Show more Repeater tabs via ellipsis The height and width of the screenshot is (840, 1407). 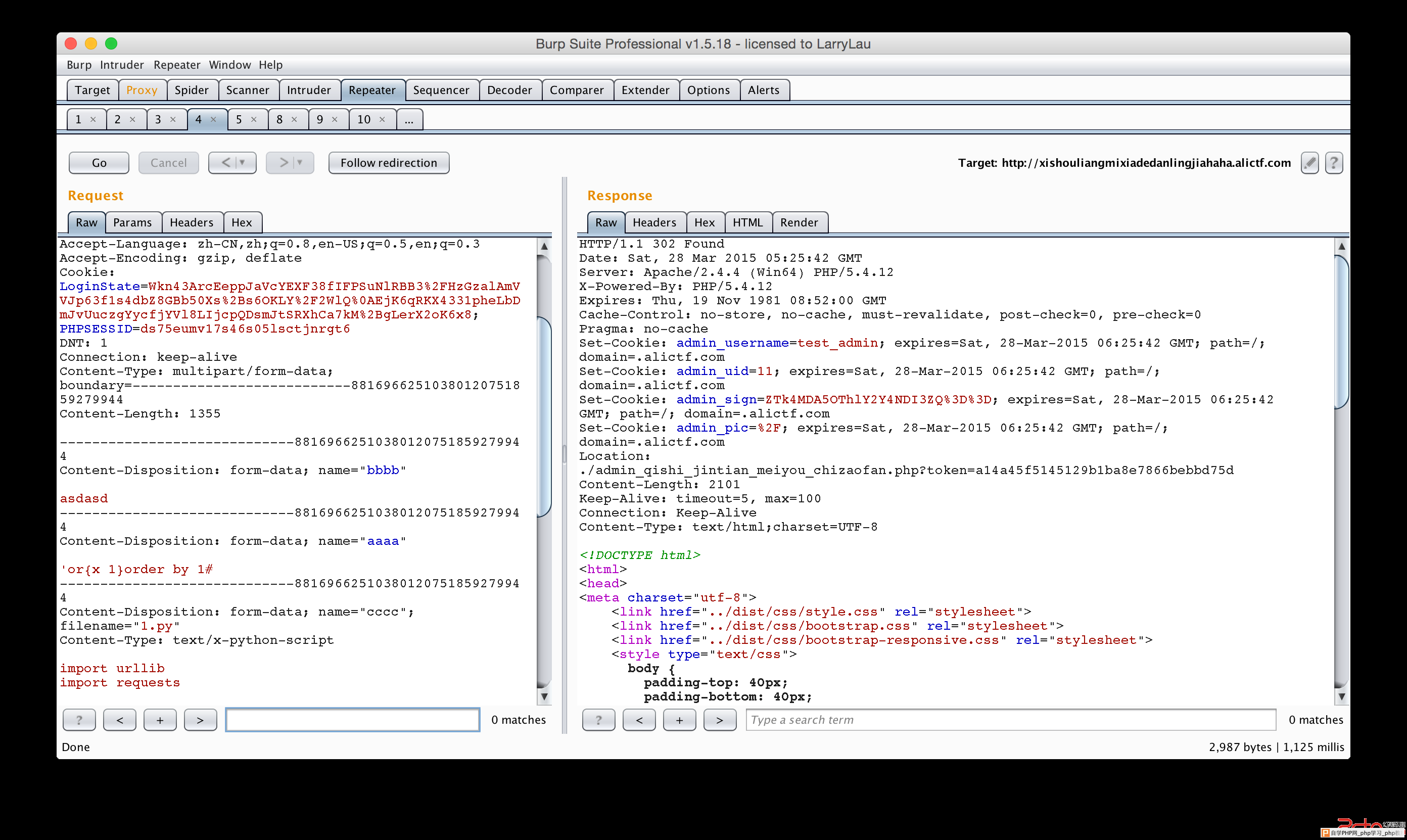tap(409, 119)
